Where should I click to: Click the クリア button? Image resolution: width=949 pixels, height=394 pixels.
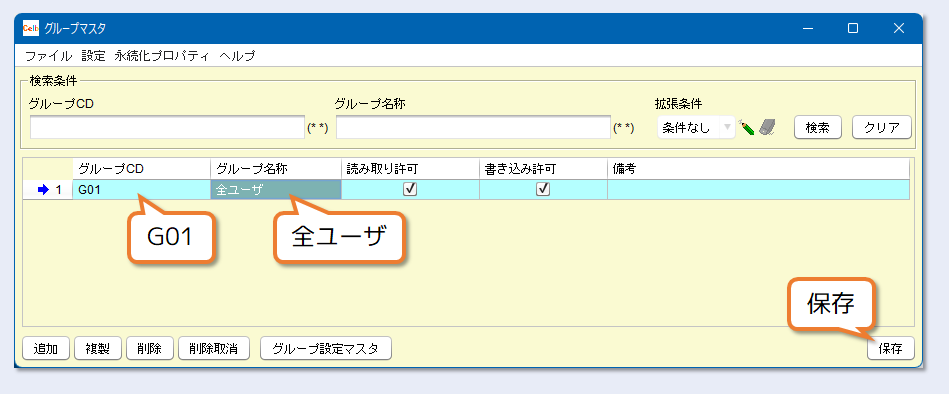pos(881,128)
